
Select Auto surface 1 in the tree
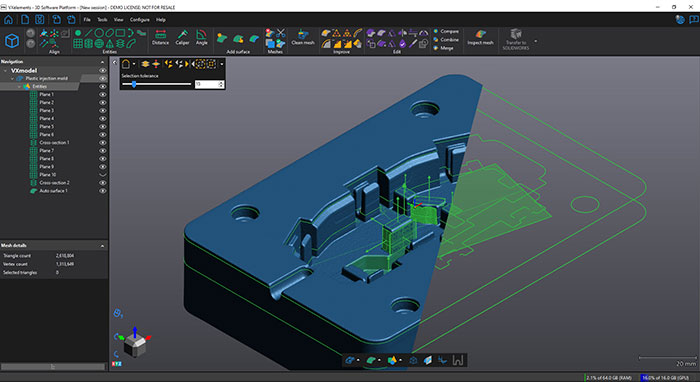click(x=53, y=191)
